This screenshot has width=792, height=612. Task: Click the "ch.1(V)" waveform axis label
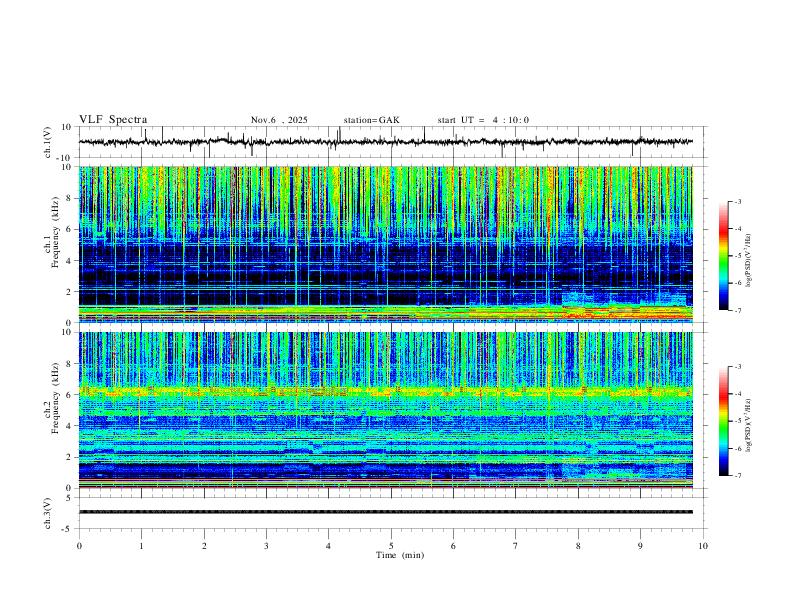click(48, 142)
